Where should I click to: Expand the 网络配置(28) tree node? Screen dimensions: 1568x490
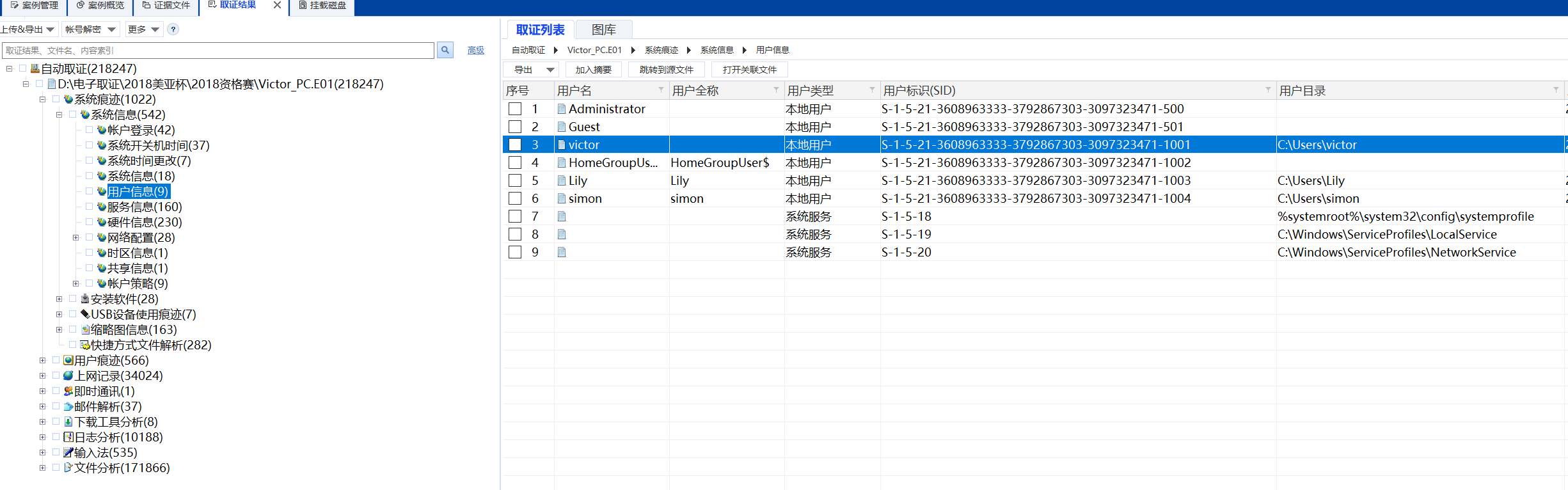pos(75,237)
